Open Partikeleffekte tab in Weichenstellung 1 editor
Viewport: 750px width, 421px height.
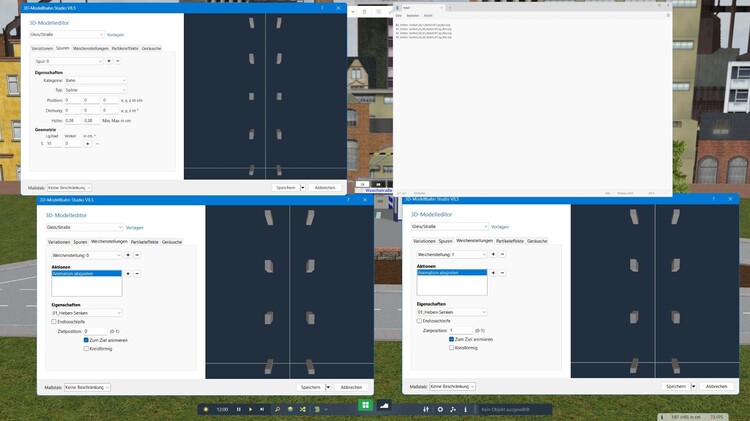[x=508, y=241]
